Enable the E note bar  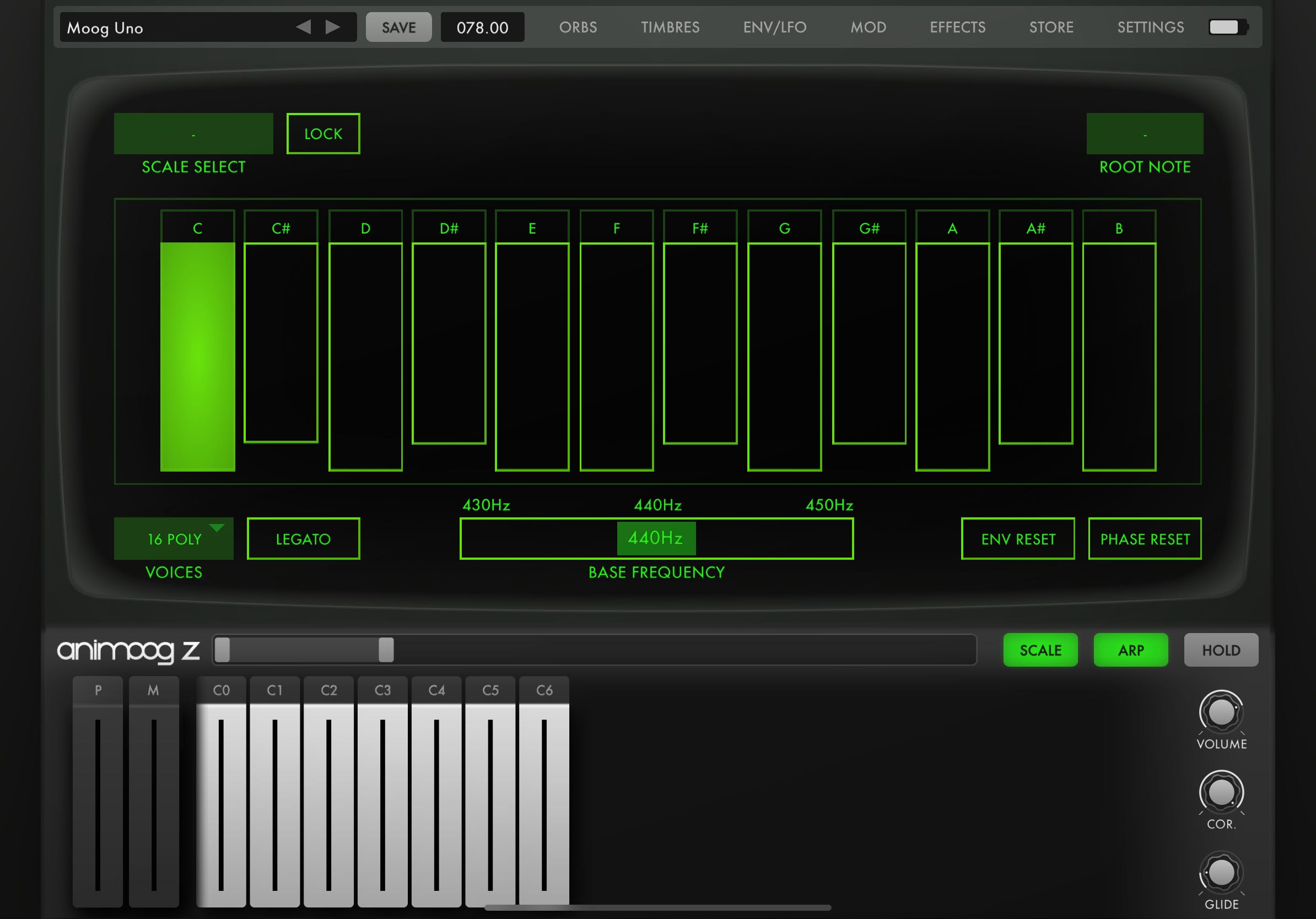point(532,356)
